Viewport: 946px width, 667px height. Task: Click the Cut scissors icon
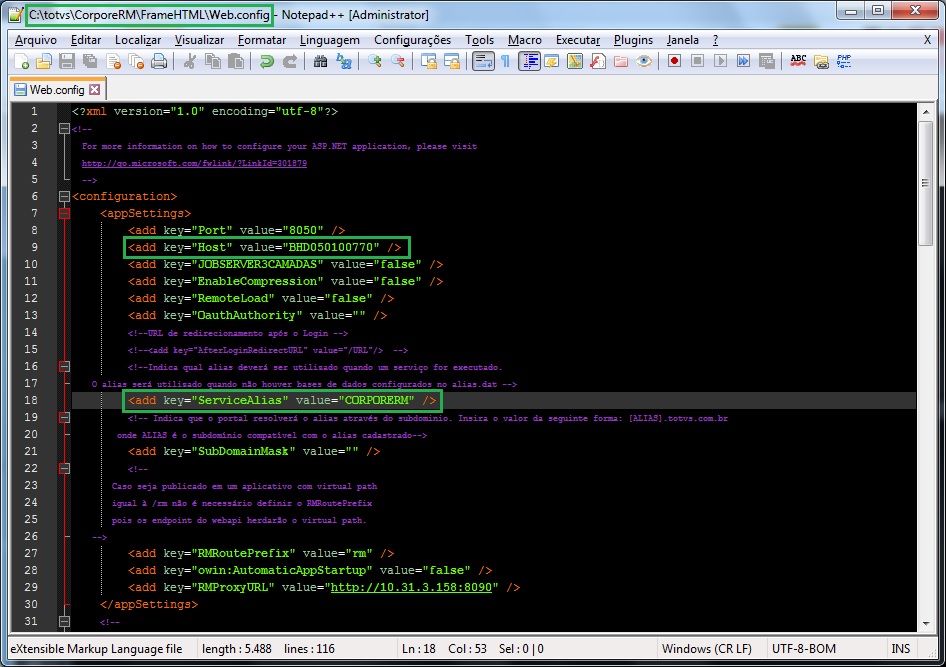click(x=189, y=61)
